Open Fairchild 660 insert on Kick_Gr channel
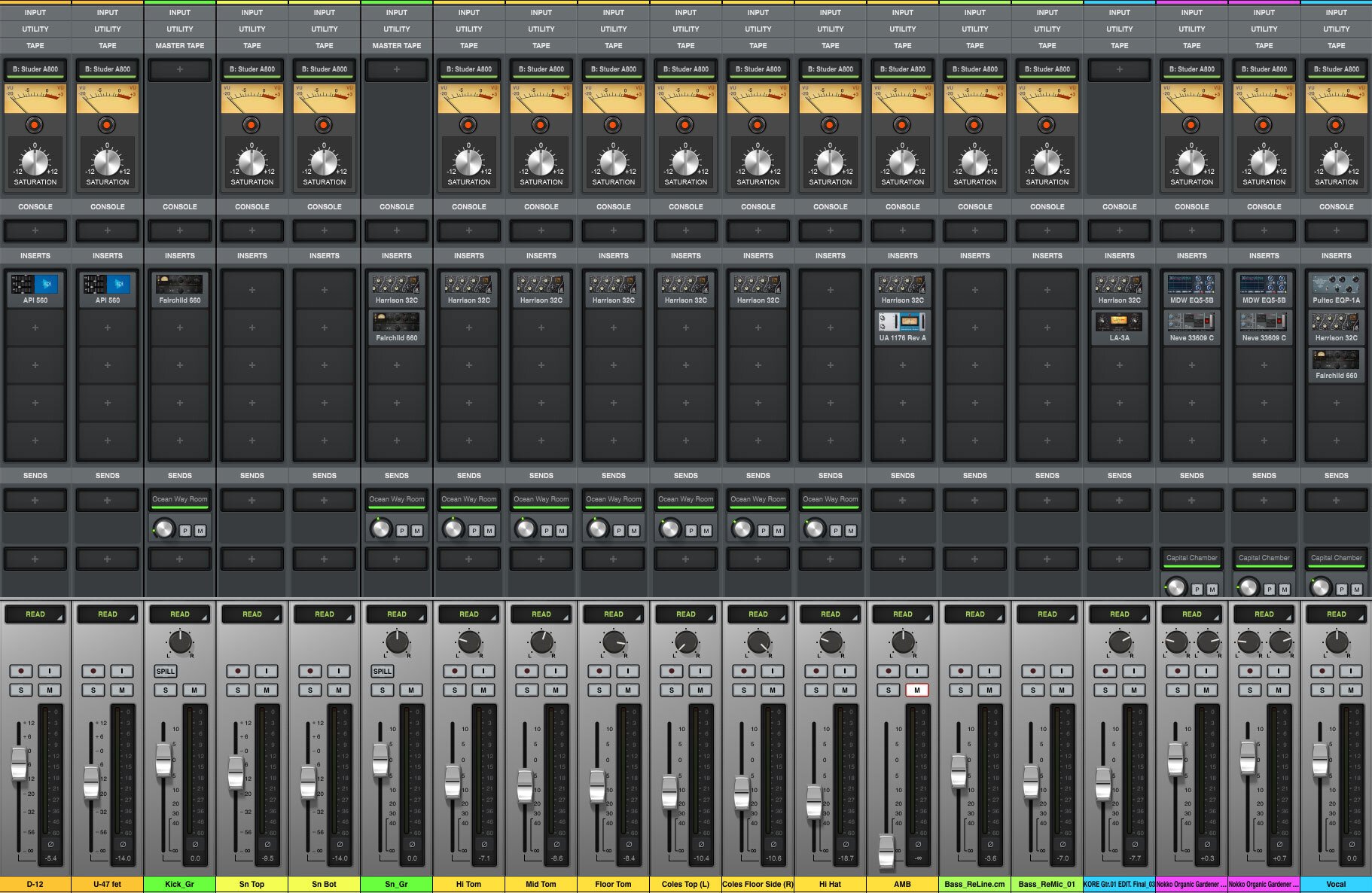Viewport: 1372px width, 893px height. [179, 288]
